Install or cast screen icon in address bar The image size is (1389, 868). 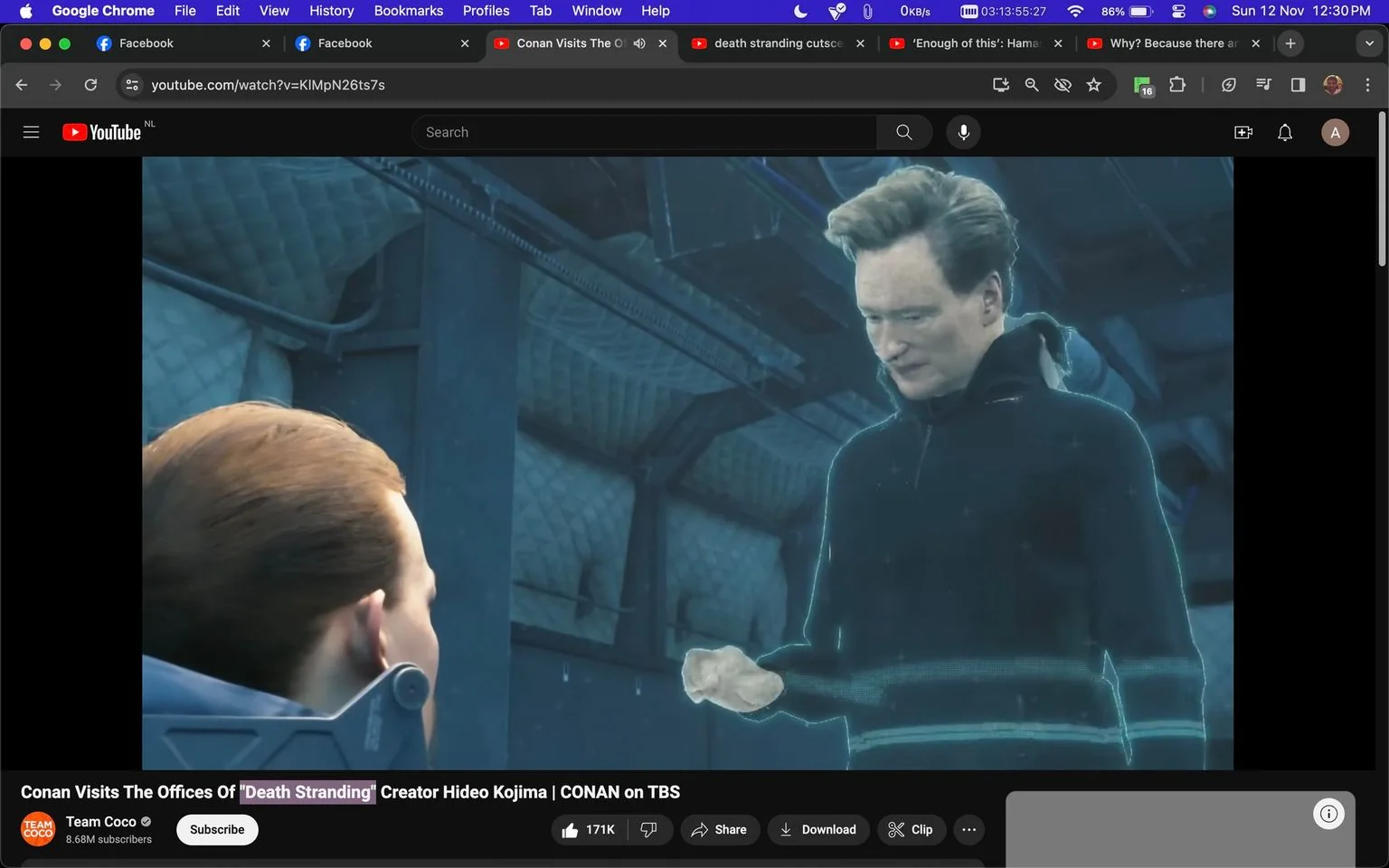[x=1001, y=85]
